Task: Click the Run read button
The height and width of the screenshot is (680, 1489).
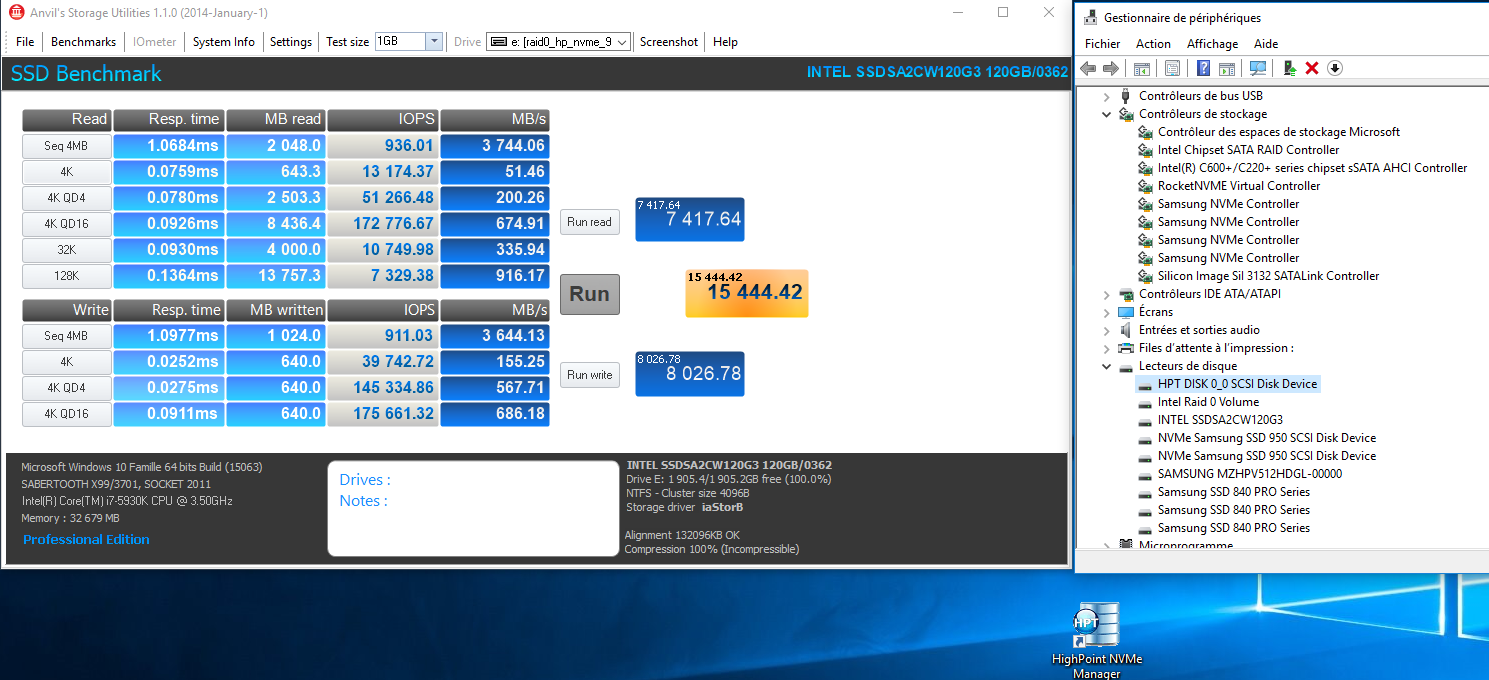Action: click(x=589, y=222)
